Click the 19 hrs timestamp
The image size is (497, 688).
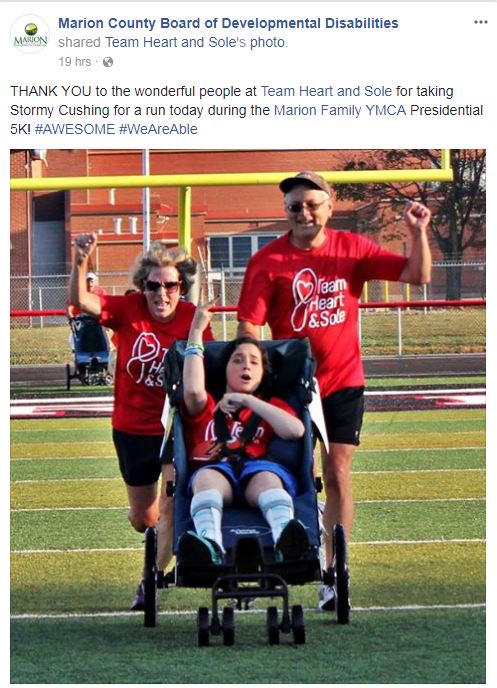[75, 62]
